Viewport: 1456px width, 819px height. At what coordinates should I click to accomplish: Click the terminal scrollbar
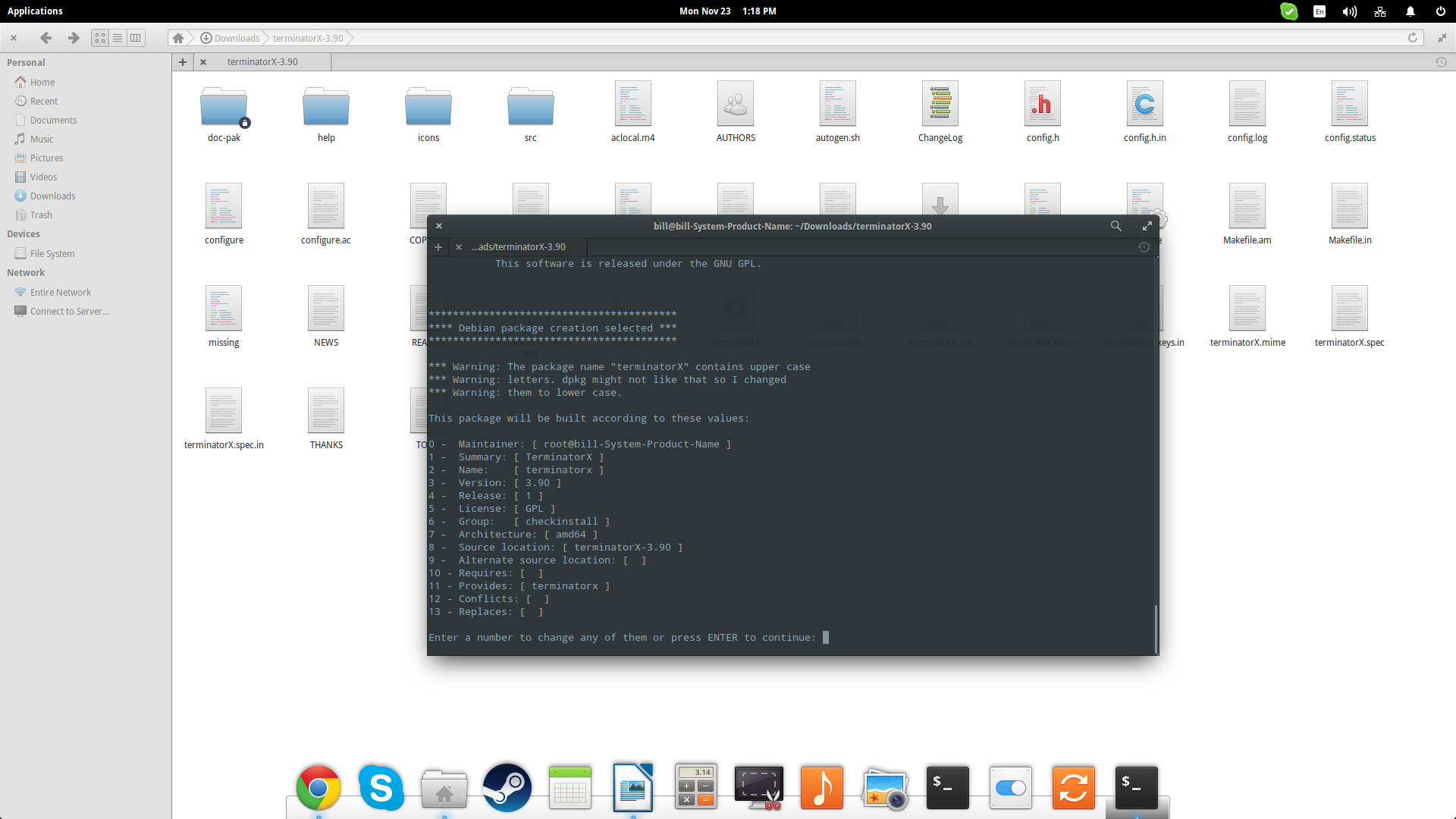[x=1156, y=628]
